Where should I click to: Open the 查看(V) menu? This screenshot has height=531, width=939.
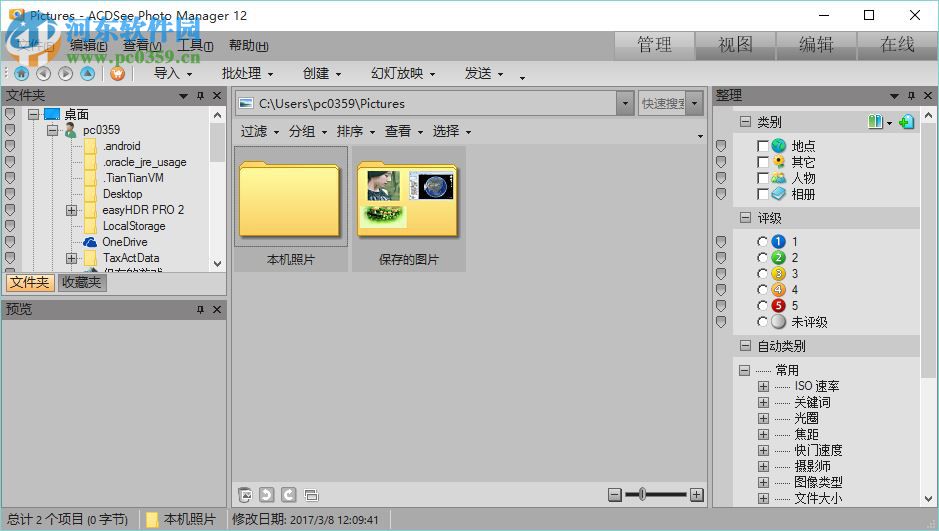142,45
